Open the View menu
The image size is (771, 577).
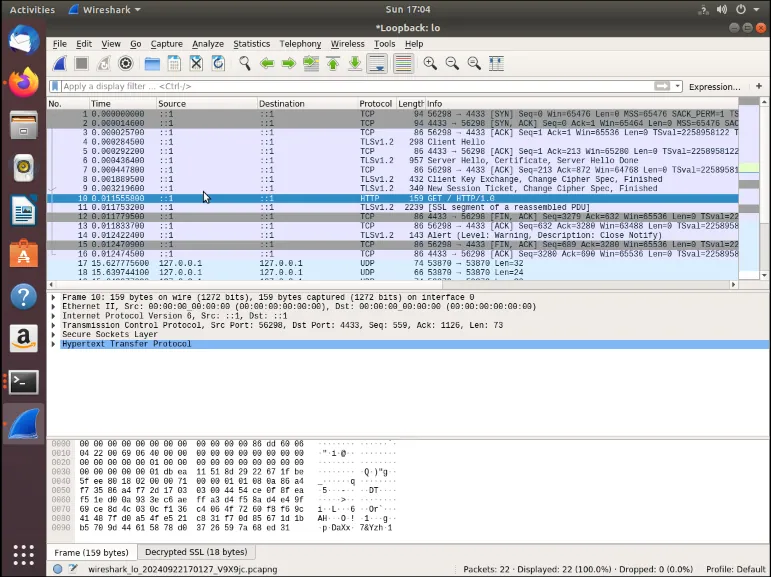tap(111, 44)
